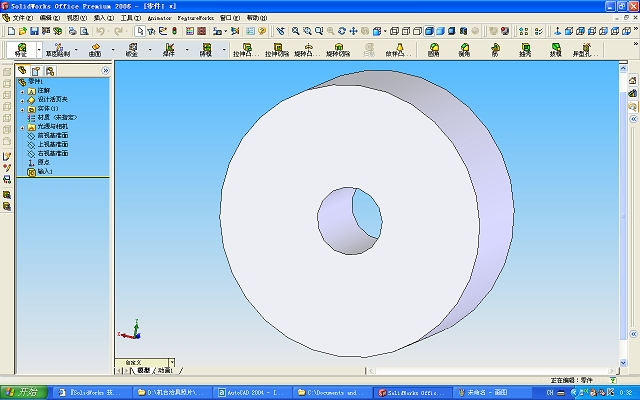Expand the 光源与相机 lights node
This screenshot has width=640, height=400.
[x=22, y=128]
